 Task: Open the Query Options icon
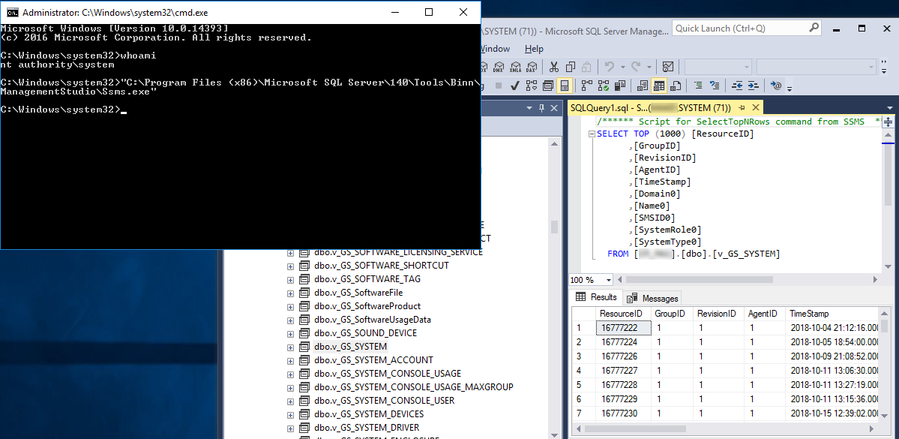click(548, 85)
